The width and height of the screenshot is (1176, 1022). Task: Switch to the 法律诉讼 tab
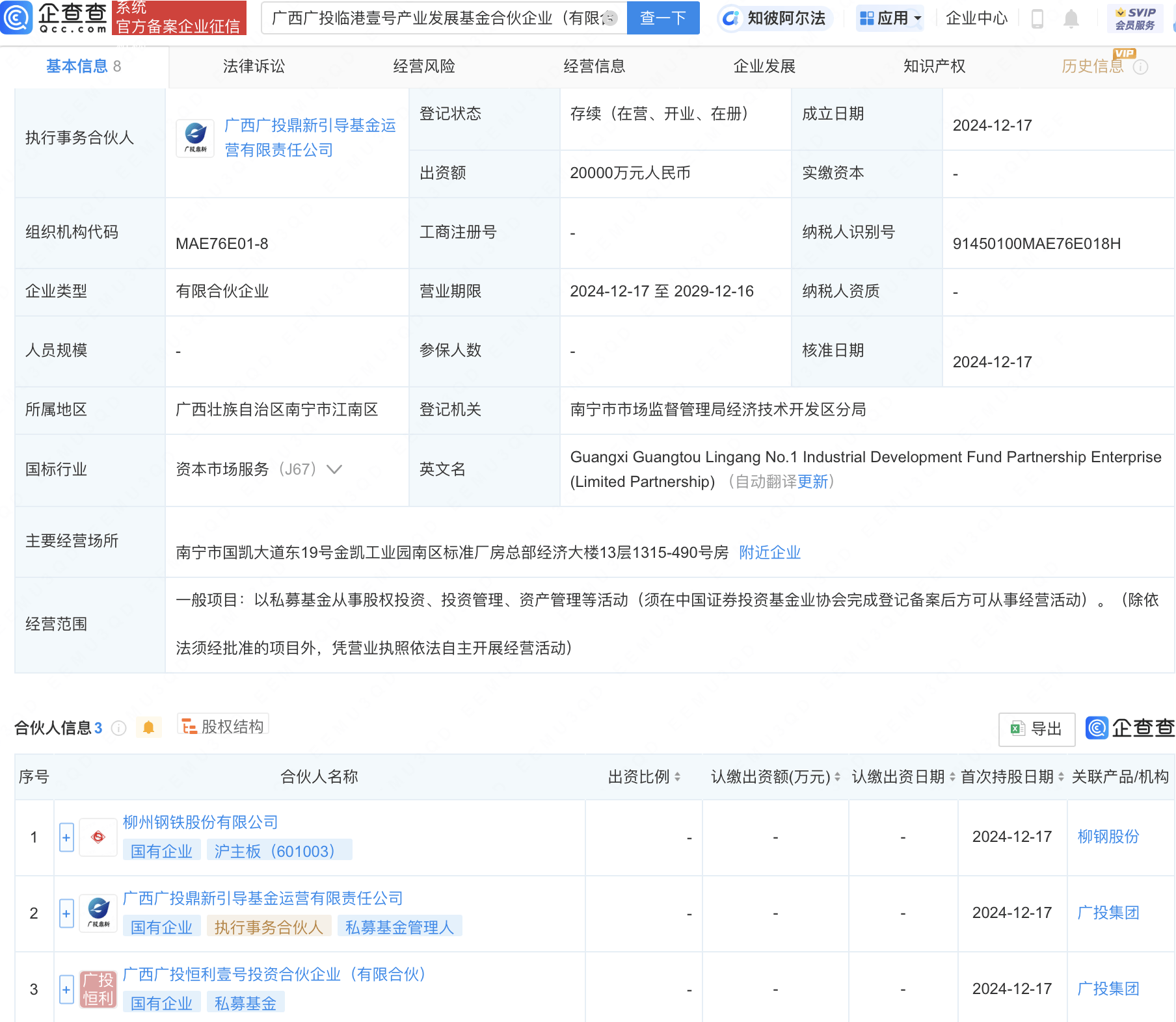click(x=254, y=66)
